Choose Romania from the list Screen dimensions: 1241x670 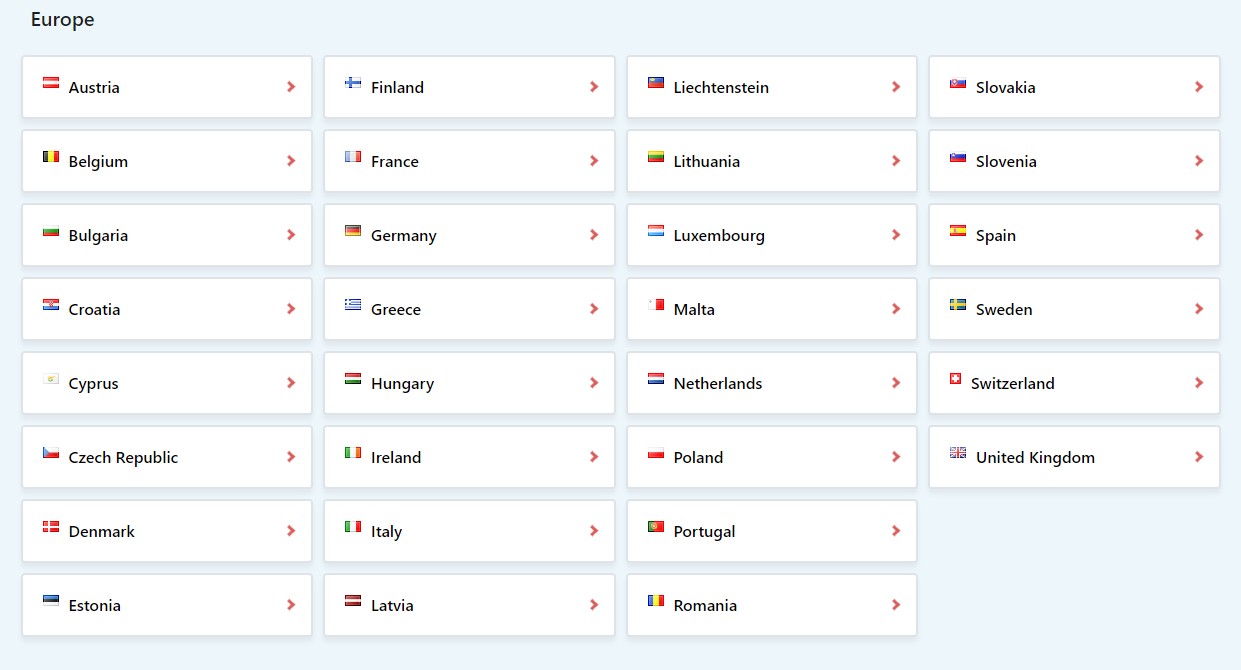click(772, 605)
